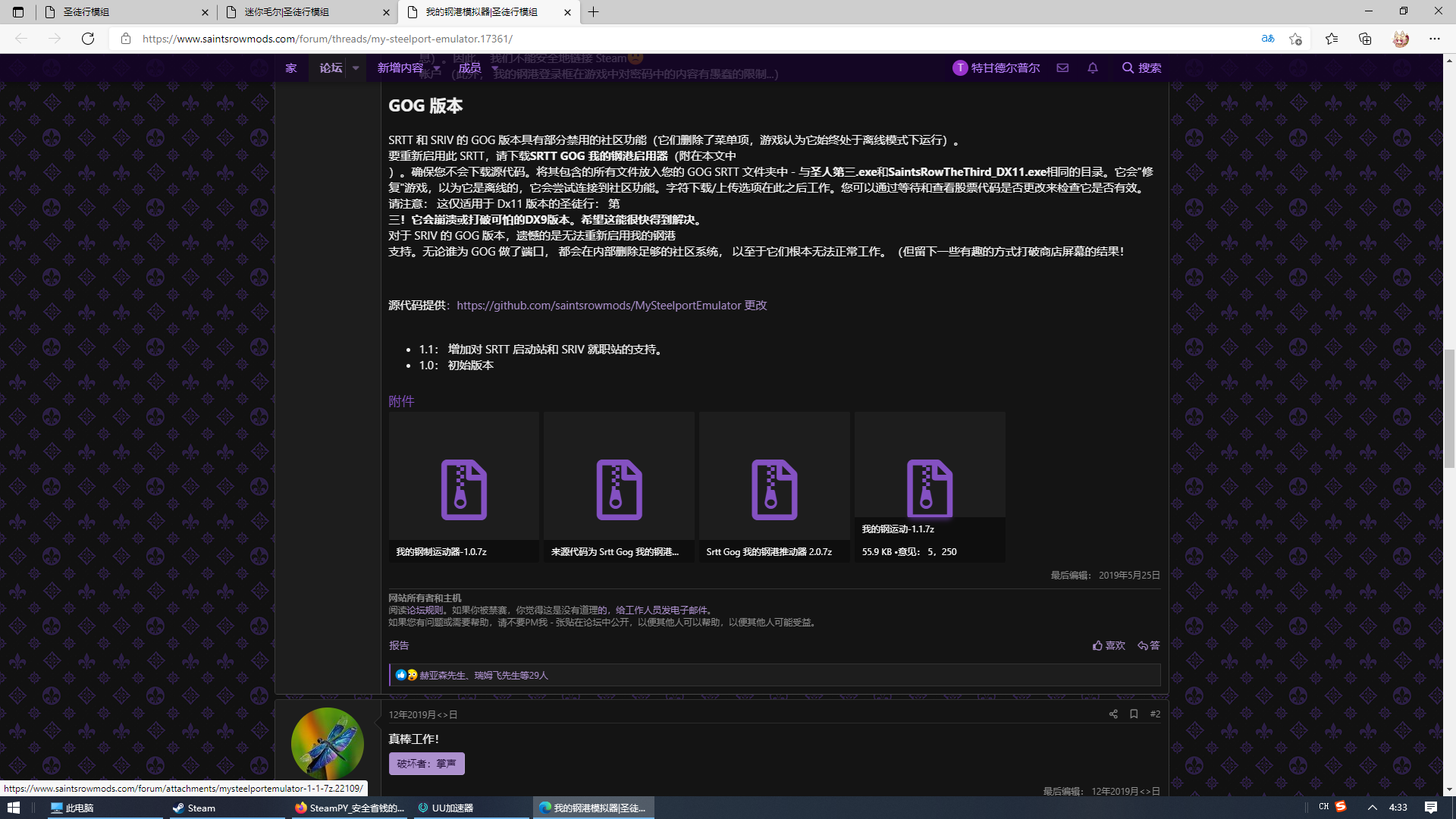Open the Sogou input method tray icon

tap(1341, 807)
